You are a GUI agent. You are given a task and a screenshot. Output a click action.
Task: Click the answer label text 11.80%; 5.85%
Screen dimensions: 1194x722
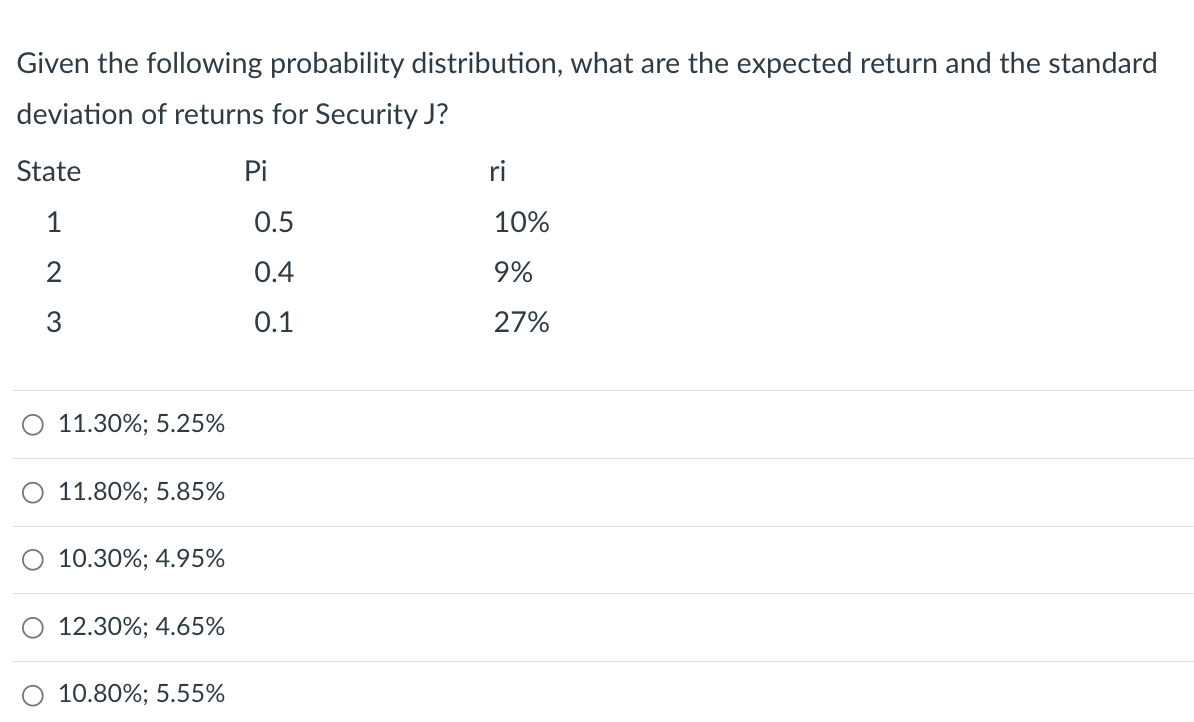[141, 492]
